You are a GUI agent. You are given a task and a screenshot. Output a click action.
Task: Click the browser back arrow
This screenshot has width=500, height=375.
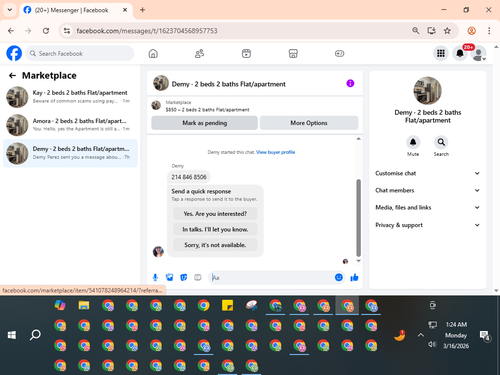tap(11, 31)
